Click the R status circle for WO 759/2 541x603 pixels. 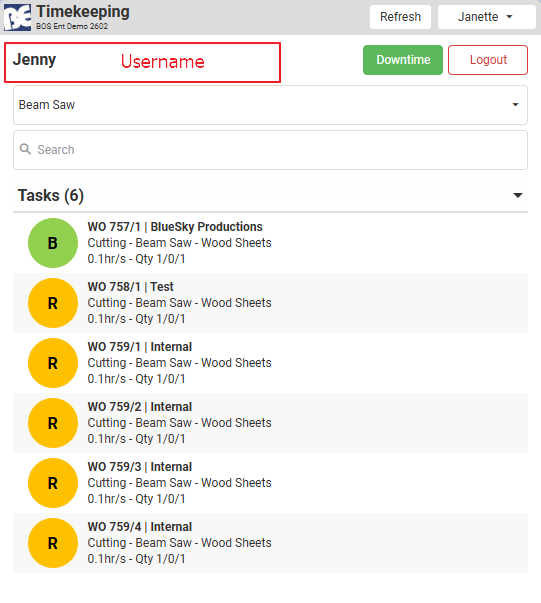(x=53, y=423)
